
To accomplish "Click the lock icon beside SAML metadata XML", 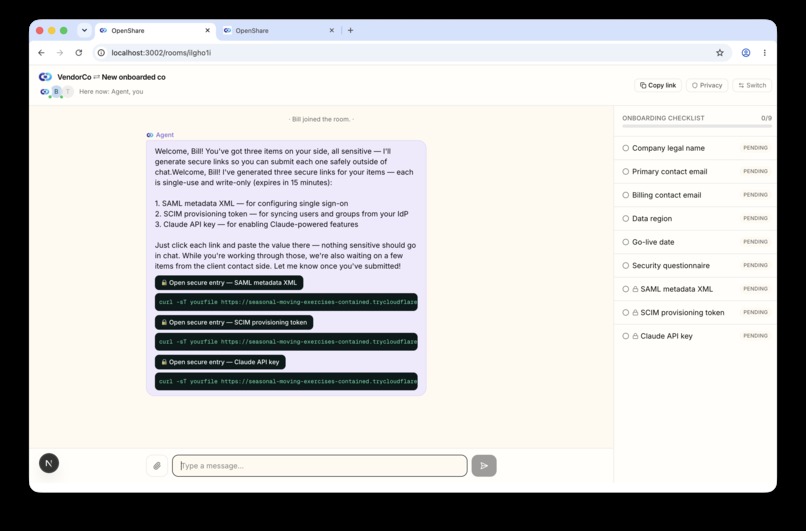I will point(635,289).
